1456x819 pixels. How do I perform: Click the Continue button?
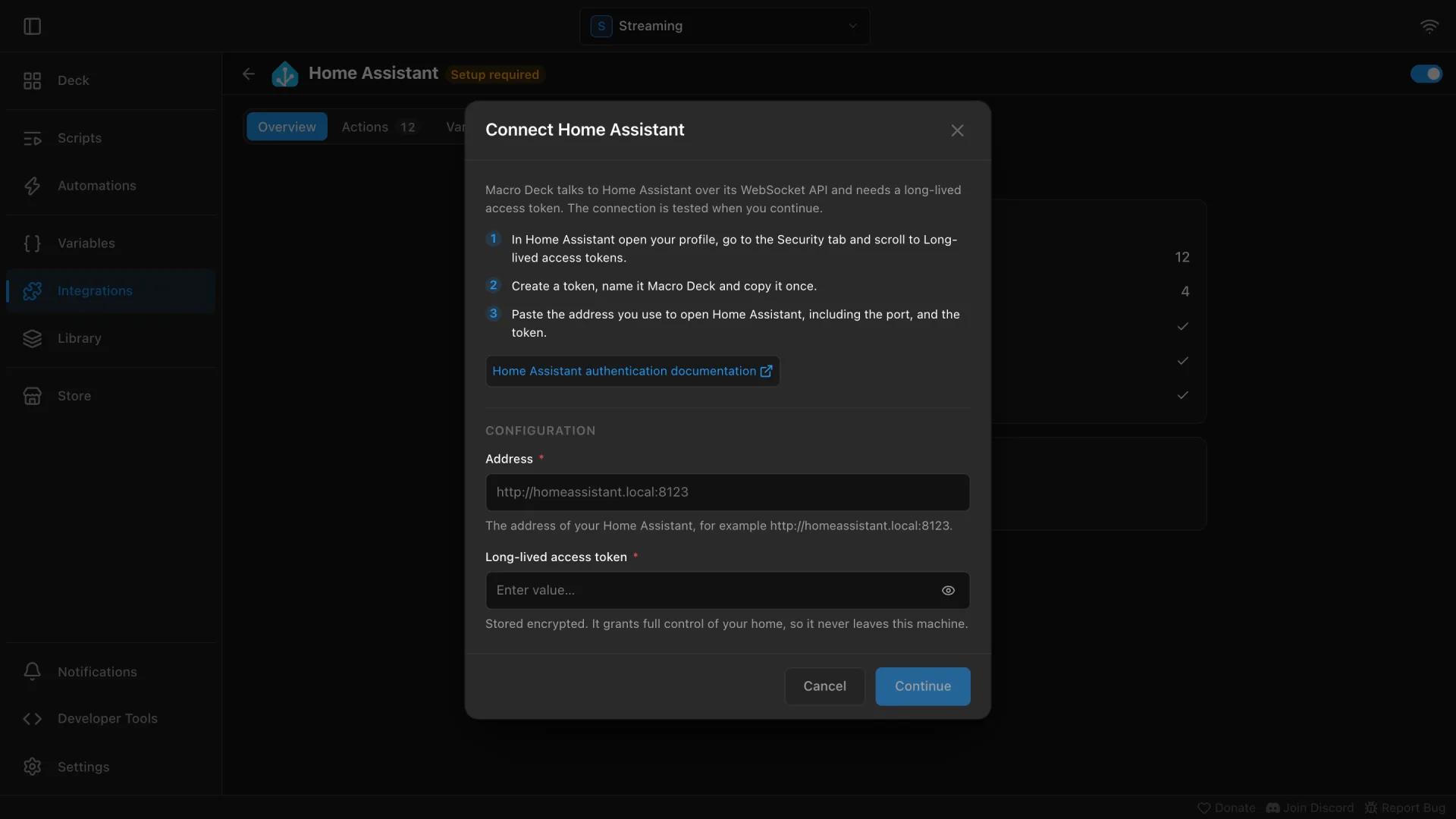922,686
